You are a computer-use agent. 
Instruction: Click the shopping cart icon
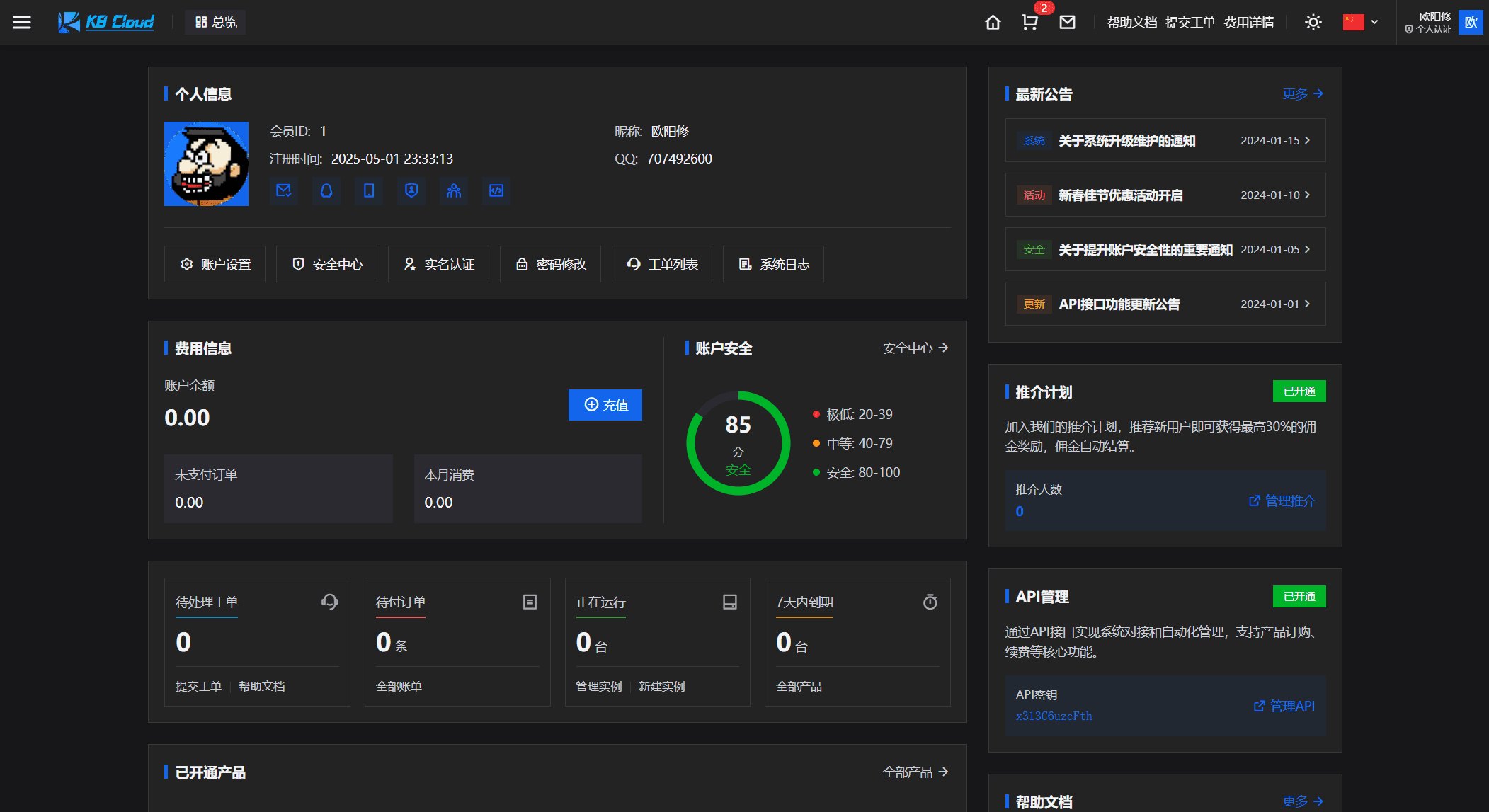tap(1030, 22)
